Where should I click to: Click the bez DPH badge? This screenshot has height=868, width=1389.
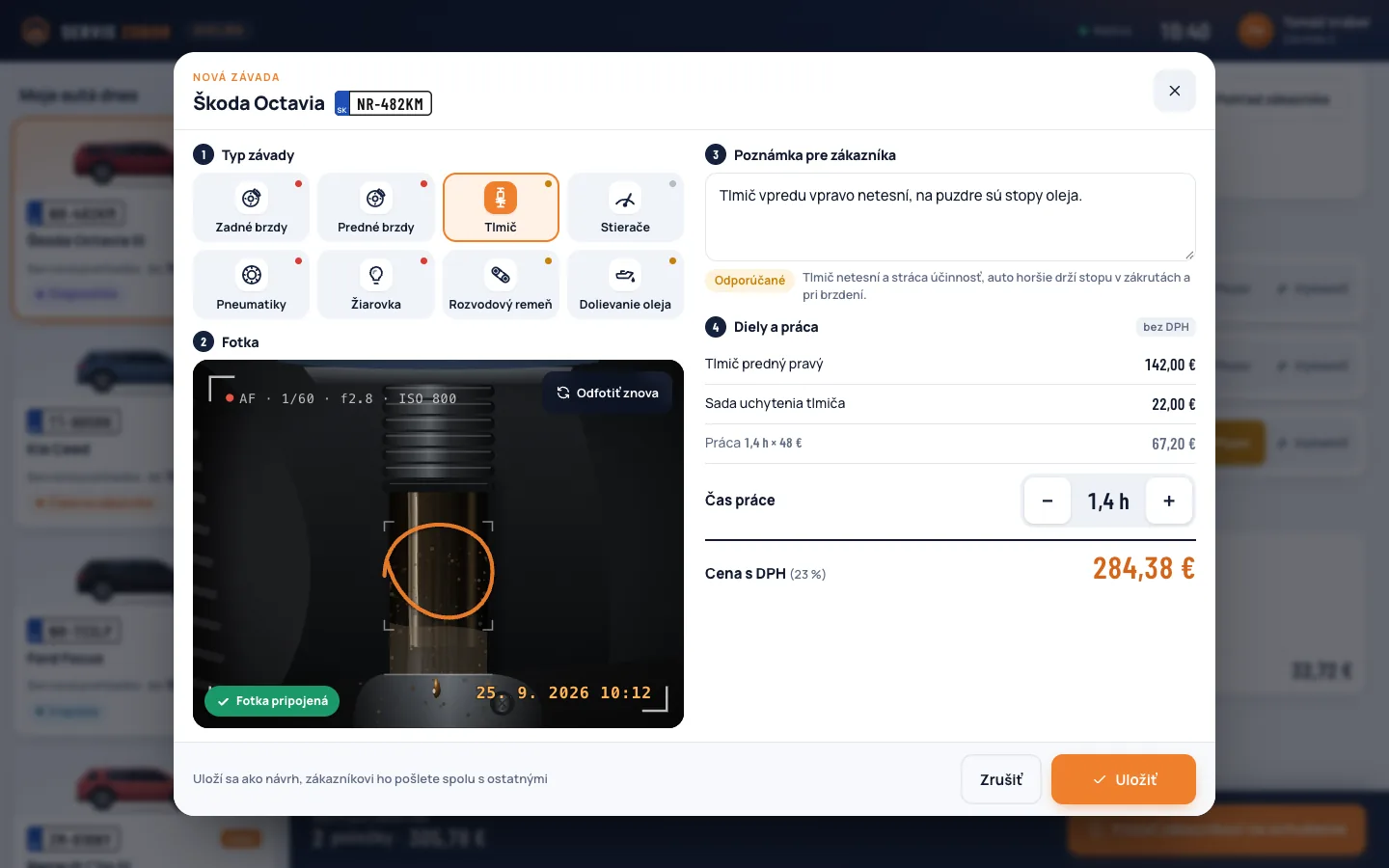[x=1165, y=327]
